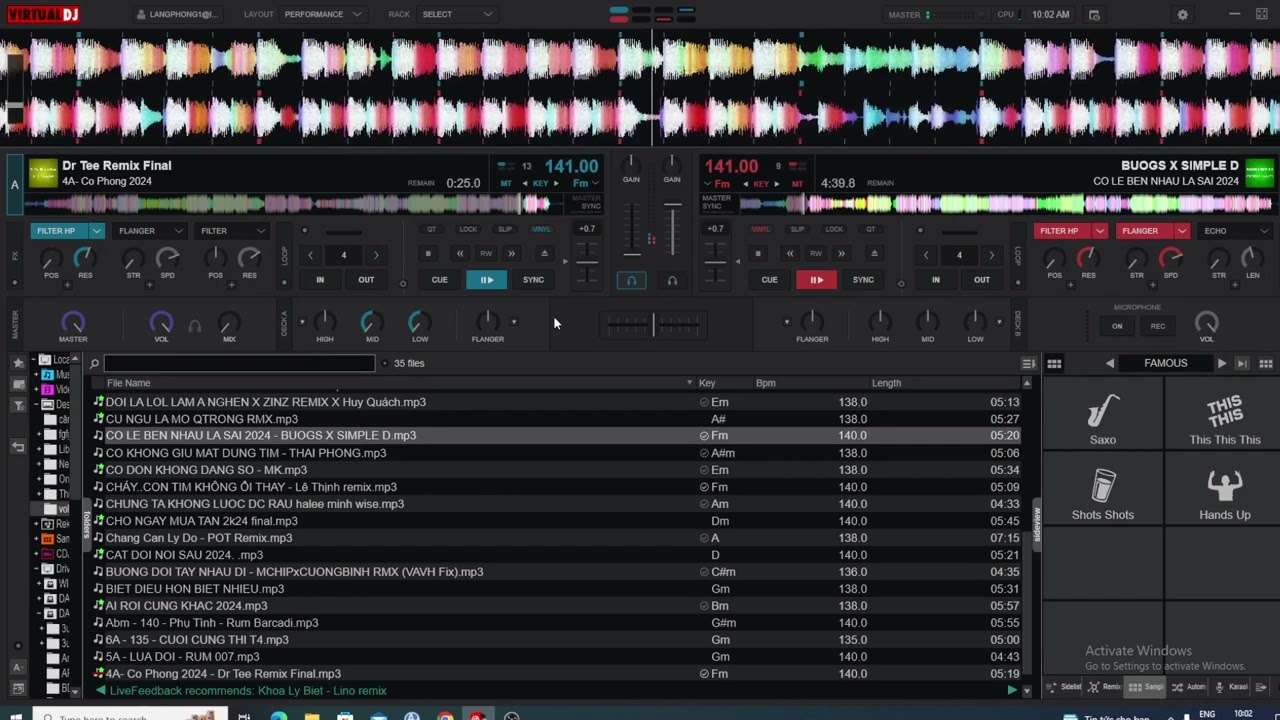1280x720 pixels.
Task: Sort the file list by the Bpm column
Action: [x=765, y=383]
